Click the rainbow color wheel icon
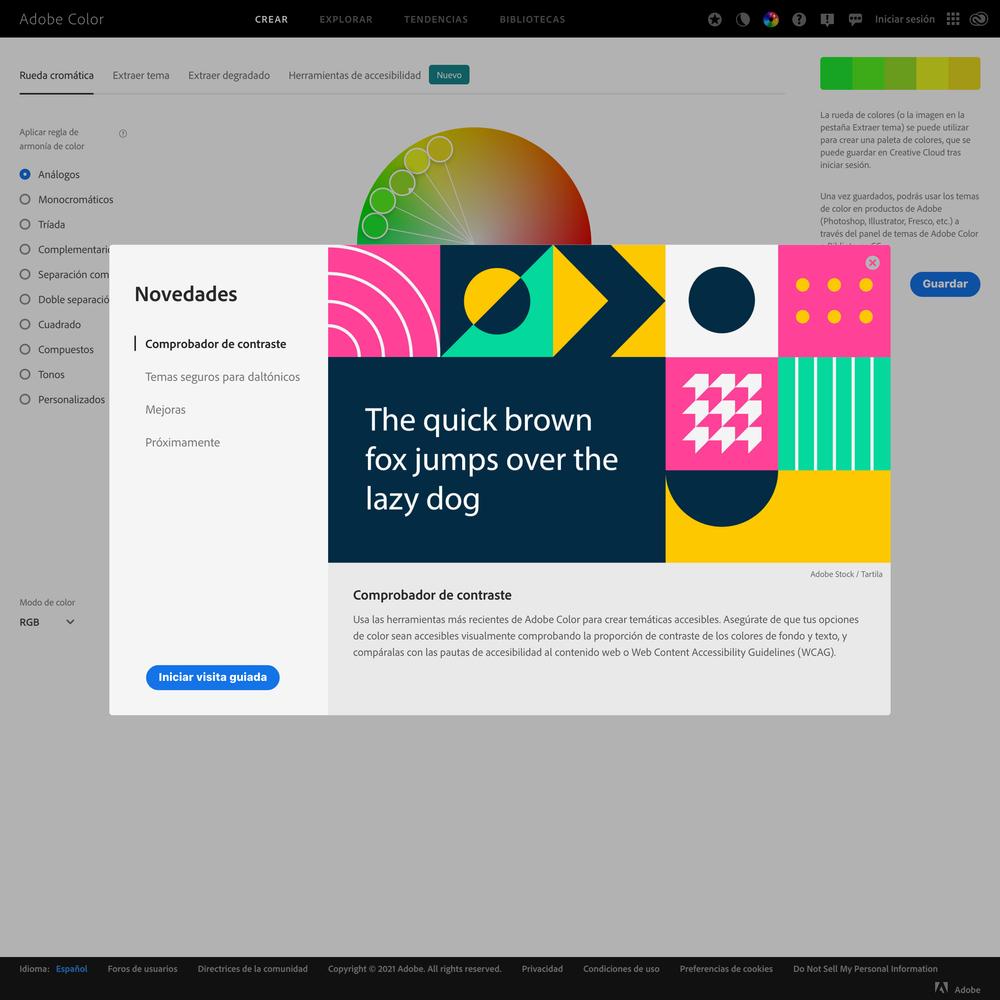 (x=770, y=19)
